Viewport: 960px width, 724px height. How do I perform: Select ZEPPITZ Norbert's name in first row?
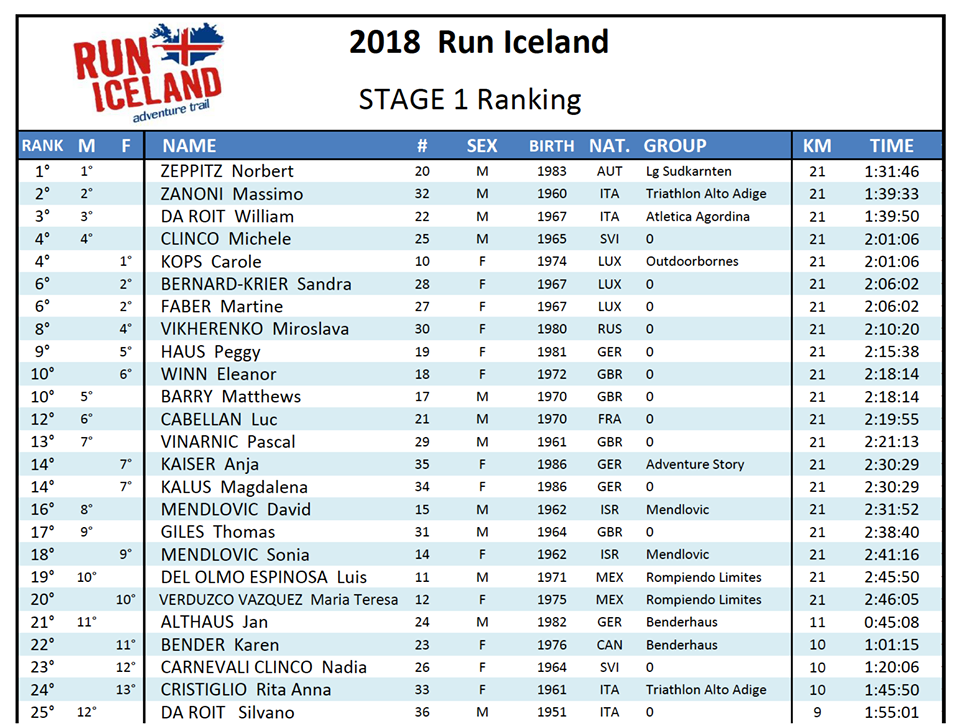click(x=227, y=171)
